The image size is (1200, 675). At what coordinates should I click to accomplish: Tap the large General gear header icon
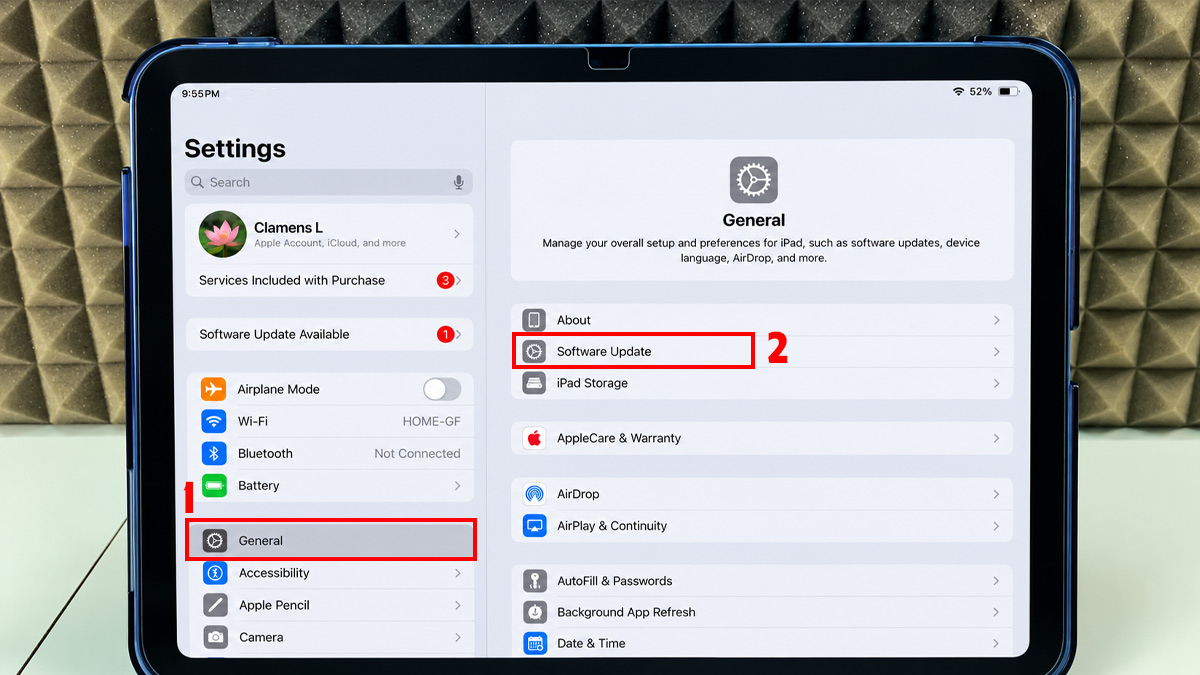tap(753, 180)
